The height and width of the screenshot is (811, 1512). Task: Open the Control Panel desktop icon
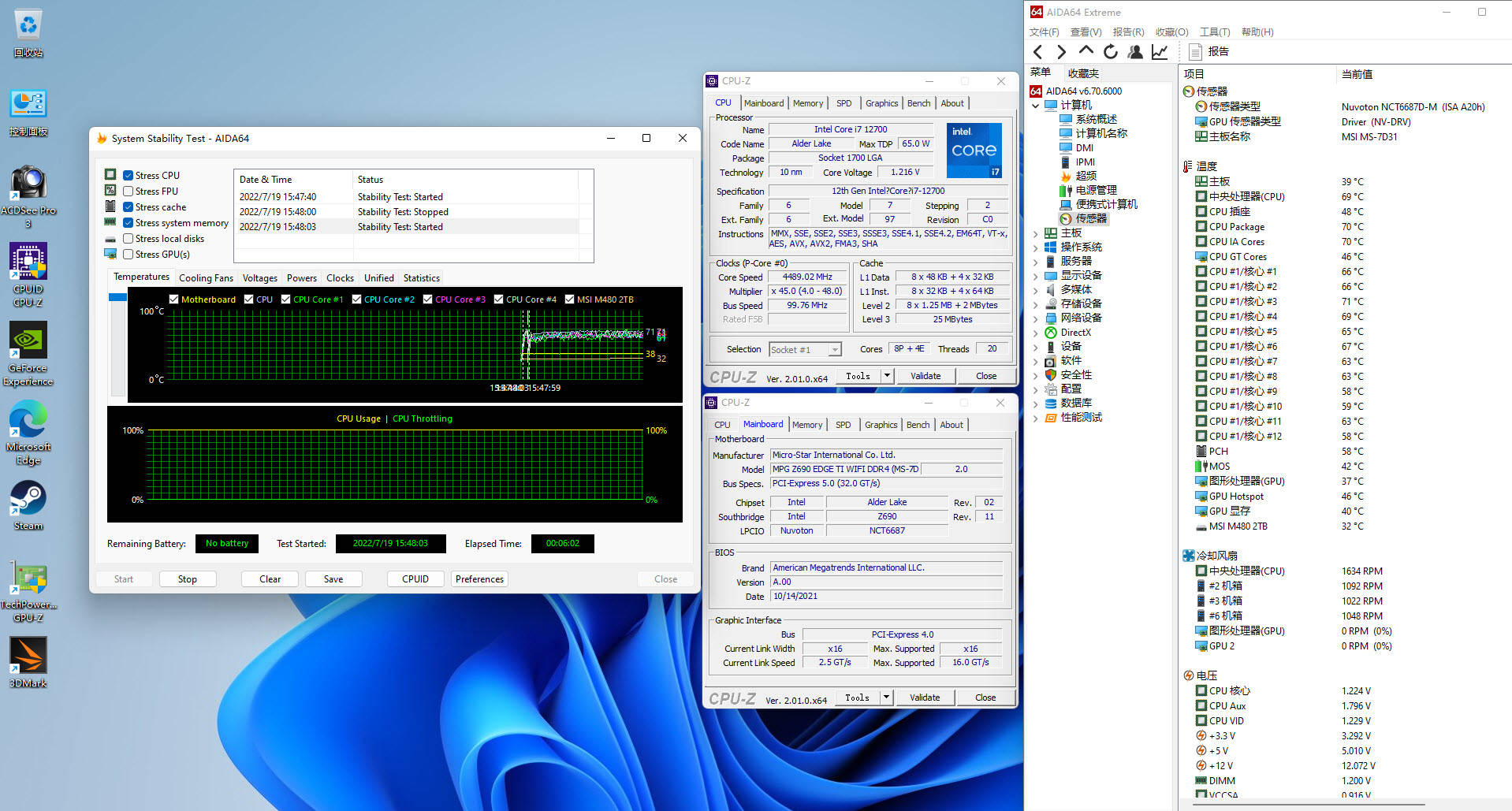point(28,112)
